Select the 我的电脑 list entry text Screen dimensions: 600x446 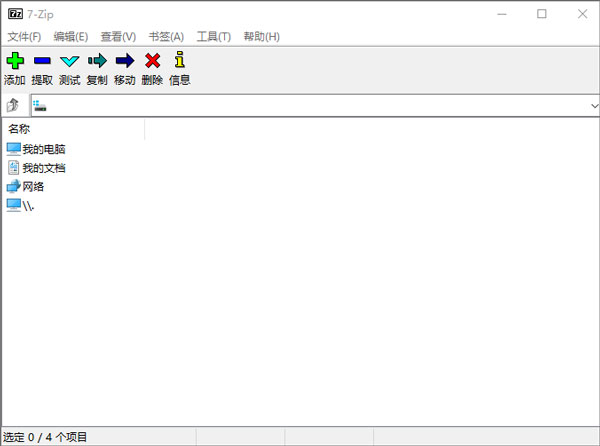[x=44, y=149]
